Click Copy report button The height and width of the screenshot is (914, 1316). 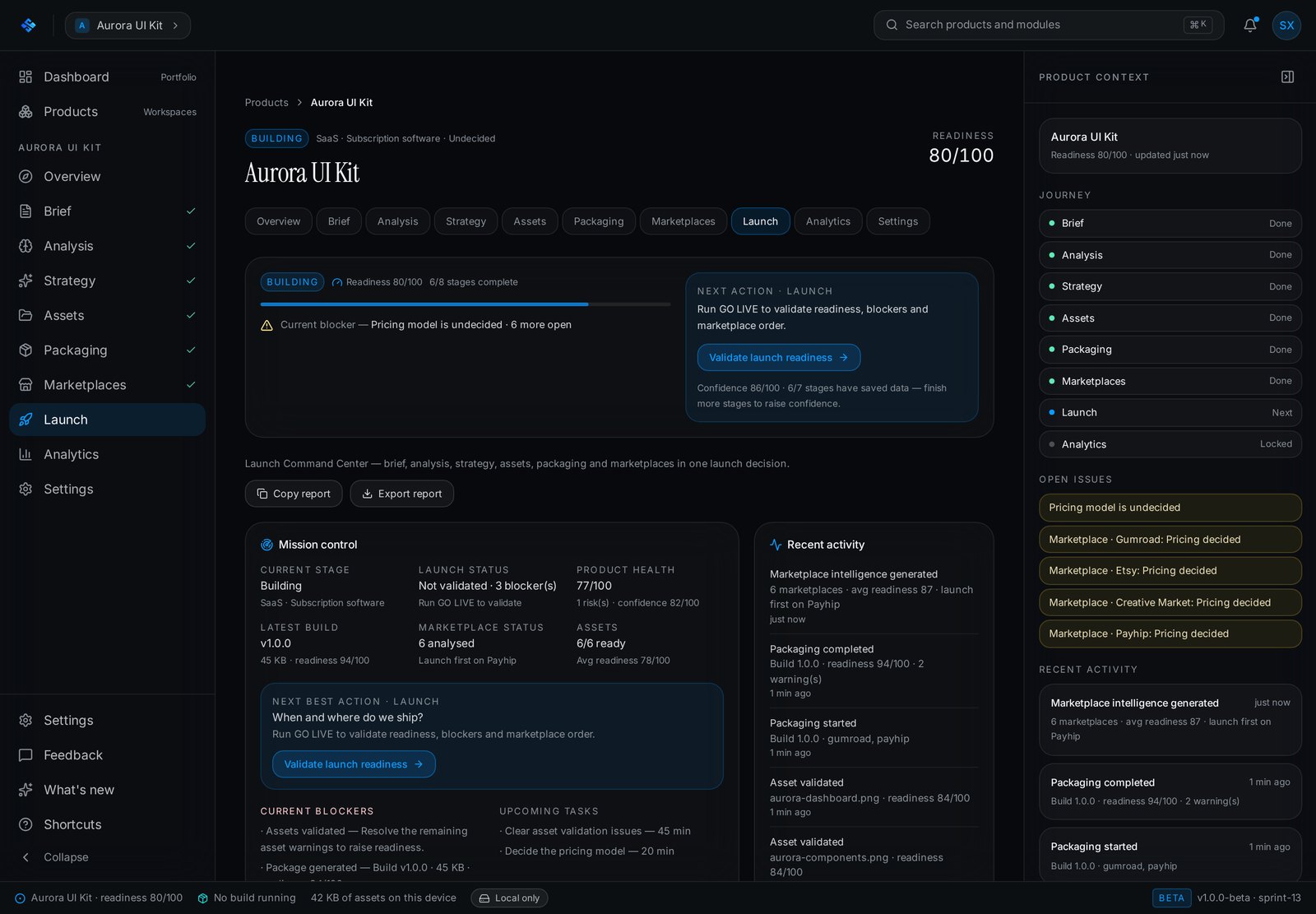294,494
